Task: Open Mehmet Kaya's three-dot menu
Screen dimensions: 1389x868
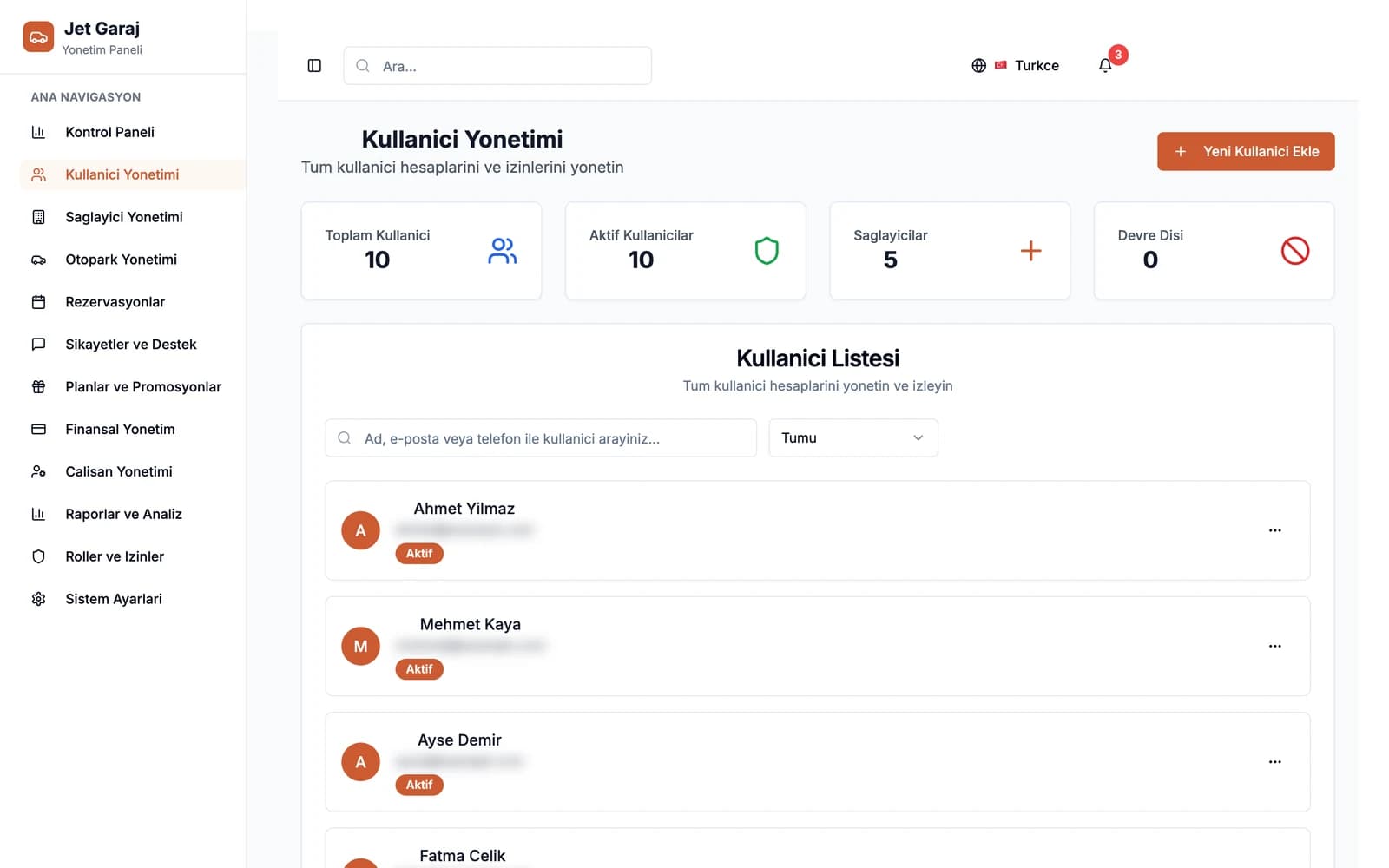Action: [1274, 646]
